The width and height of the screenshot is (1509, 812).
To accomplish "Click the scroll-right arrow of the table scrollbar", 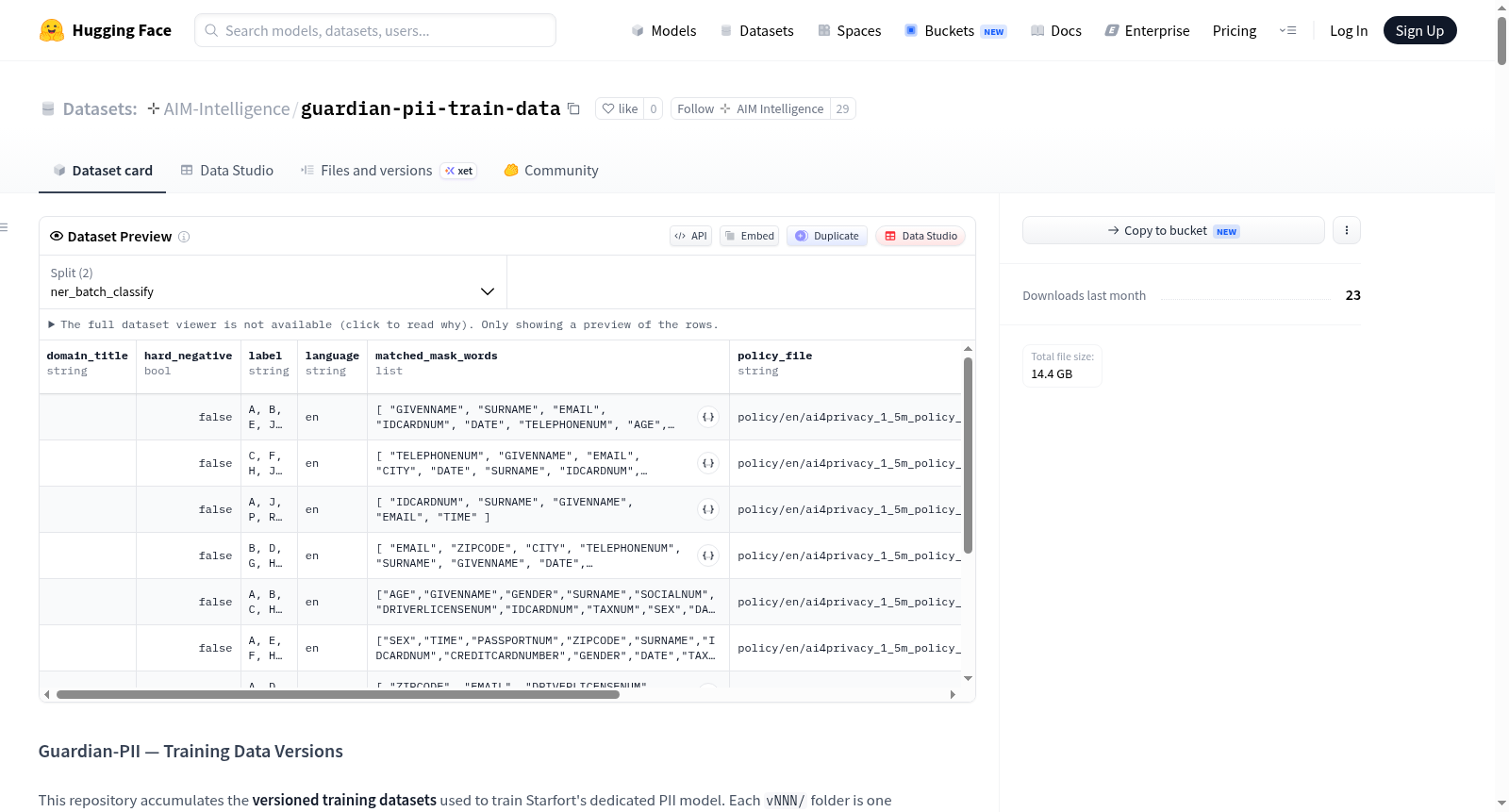I will point(953,694).
